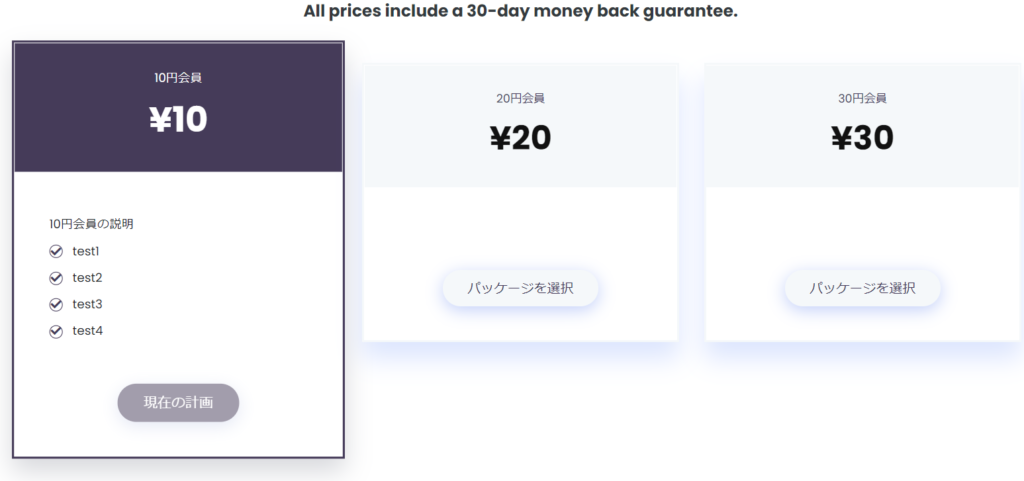Click the checkmark icon beside test1

coord(56,252)
